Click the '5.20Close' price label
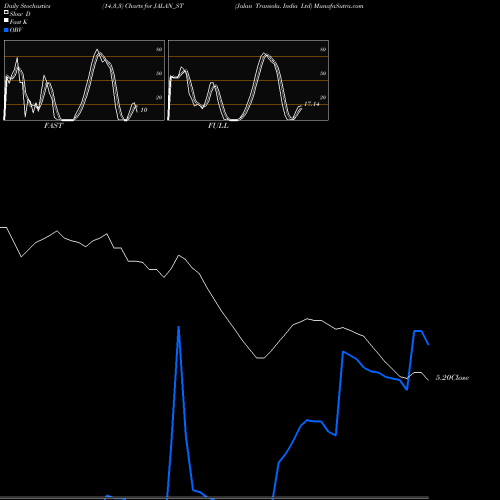Screen dimensions: 500x500 point(452,378)
